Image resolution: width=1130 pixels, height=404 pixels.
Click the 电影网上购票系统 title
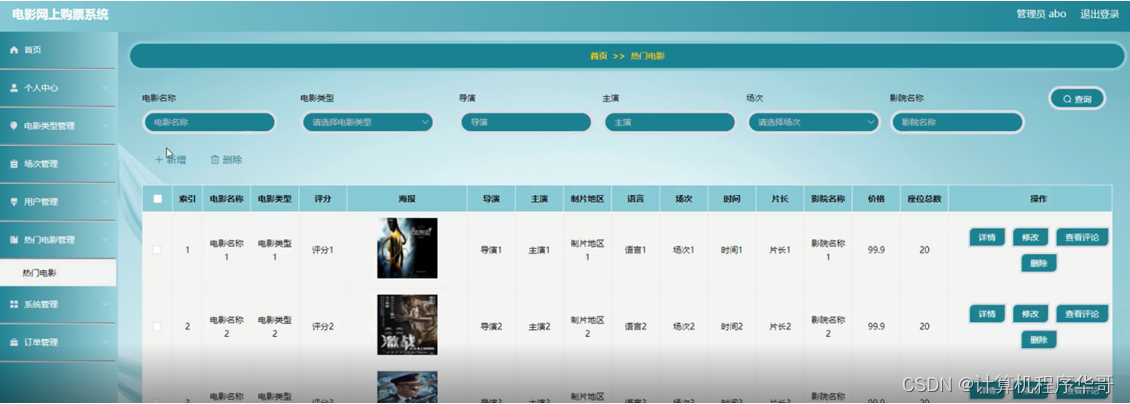pos(60,14)
